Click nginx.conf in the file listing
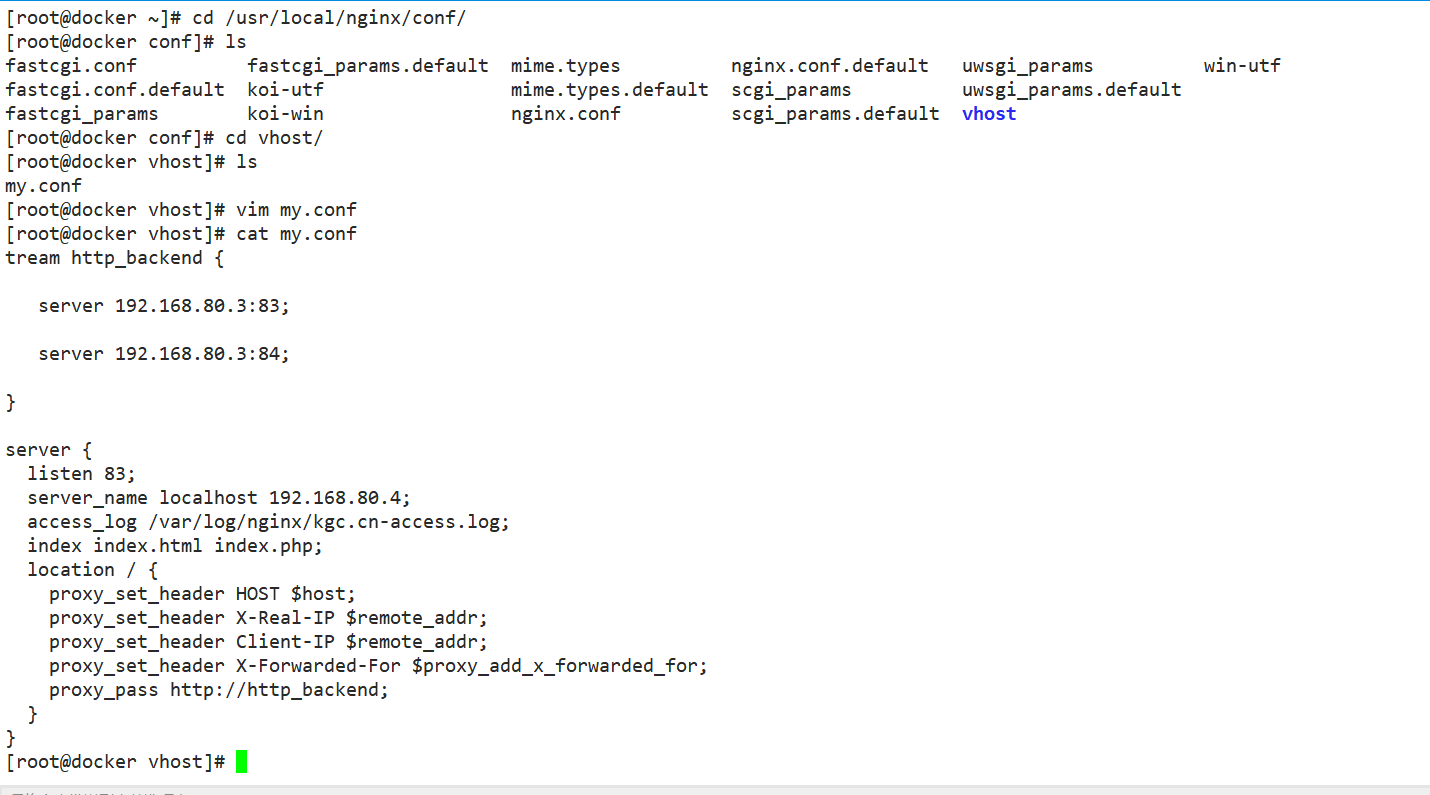The width and height of the screenshot is (1430, 795). pyautogui.click(x=565, y=114)
